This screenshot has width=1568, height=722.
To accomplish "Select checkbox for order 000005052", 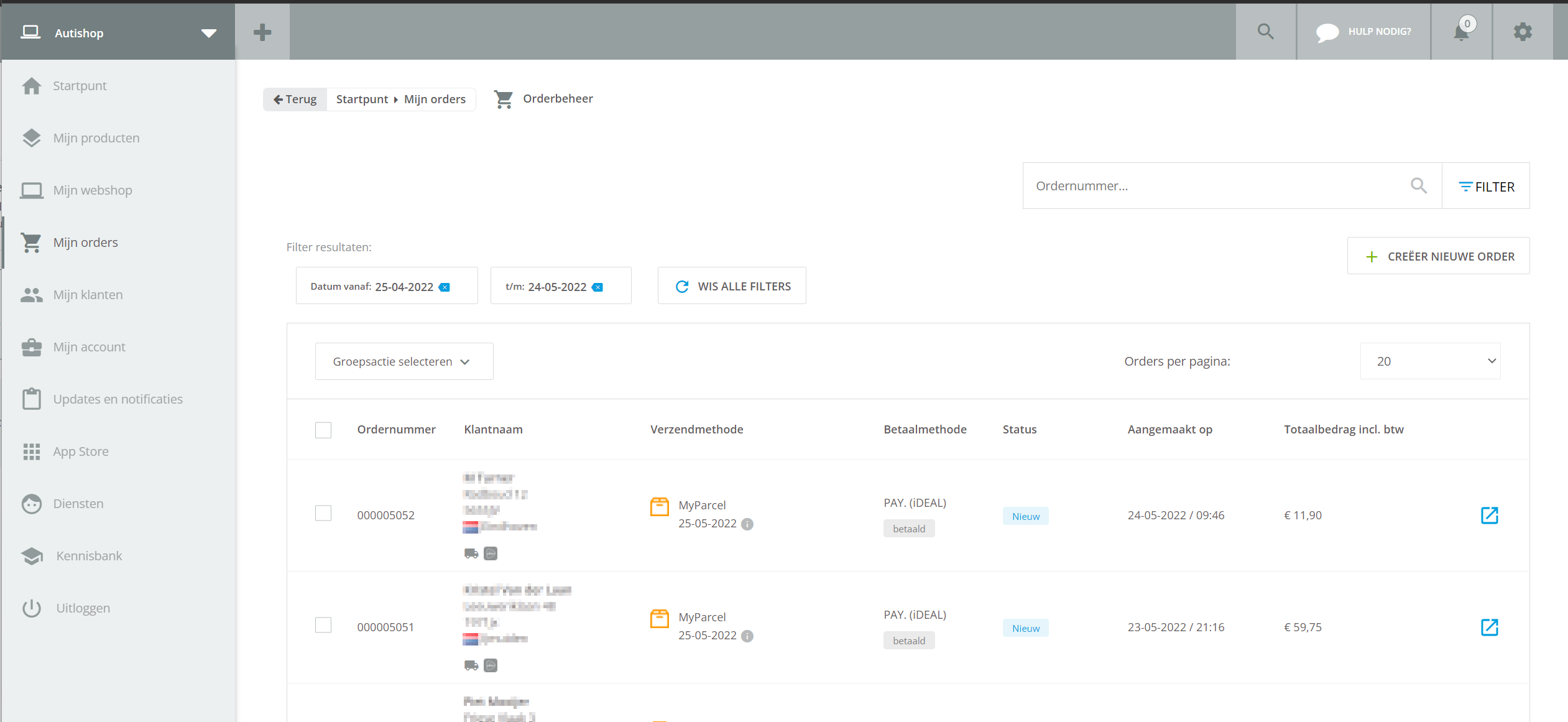I will [x=323, y=514].
